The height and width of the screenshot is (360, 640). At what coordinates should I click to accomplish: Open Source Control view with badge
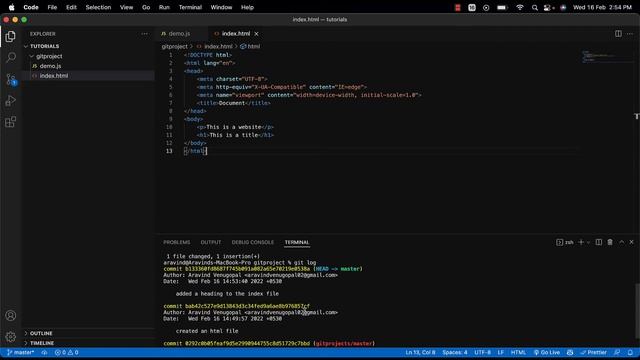[11, 79]
